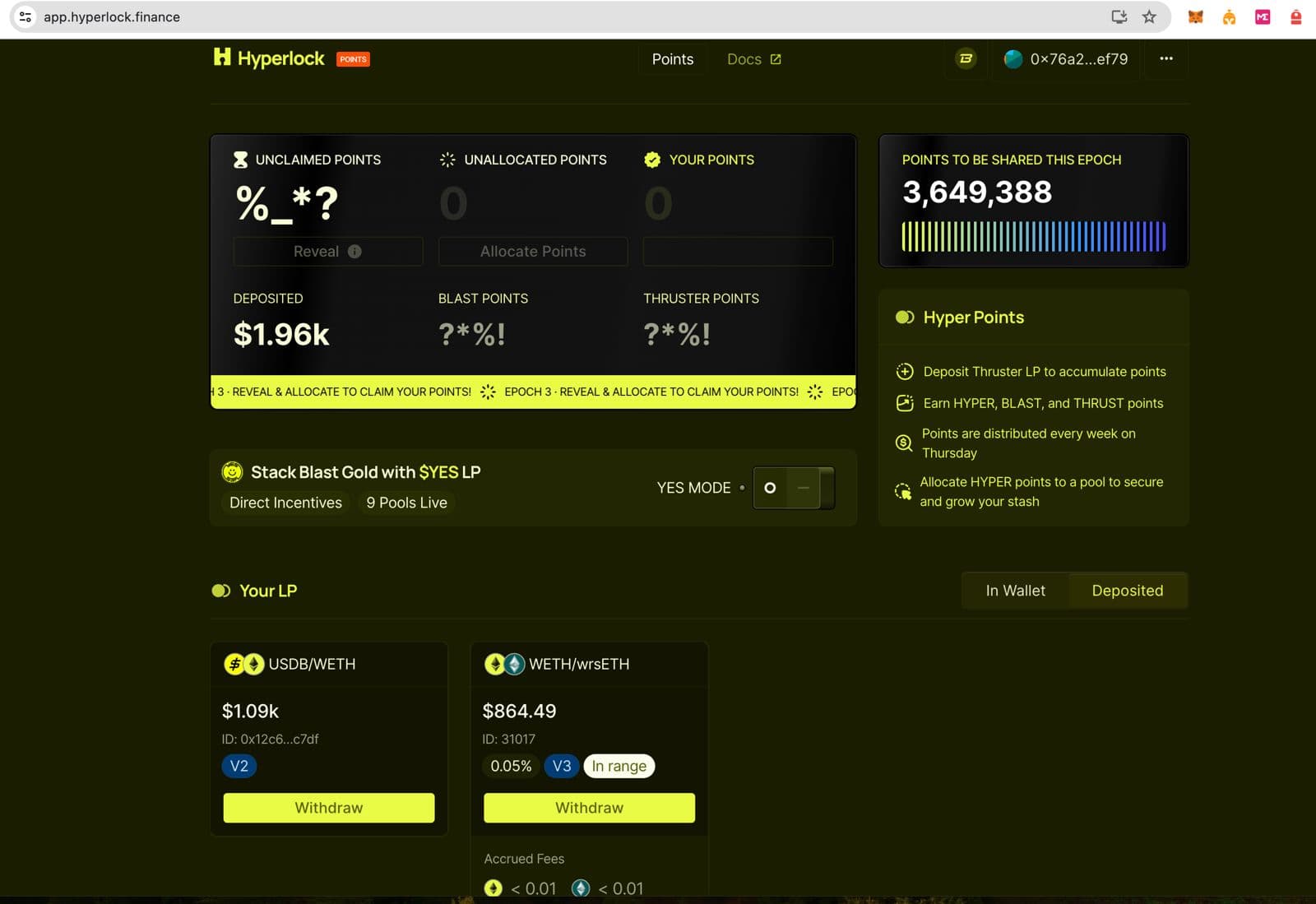Open the Docs link

(x=753, y=59)
